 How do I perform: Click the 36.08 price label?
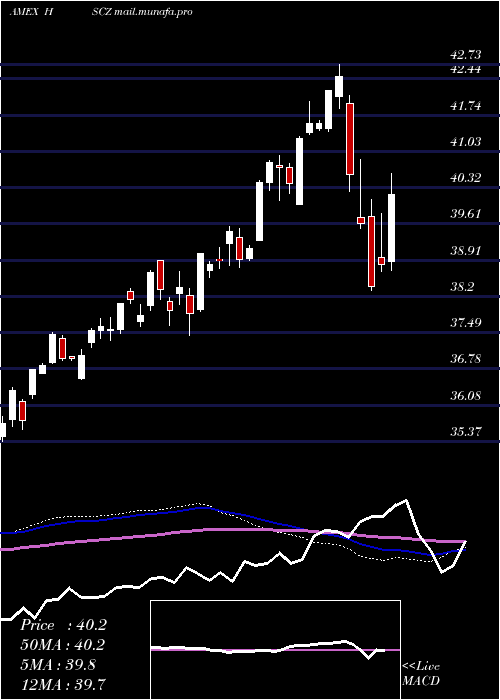point(466,396)
